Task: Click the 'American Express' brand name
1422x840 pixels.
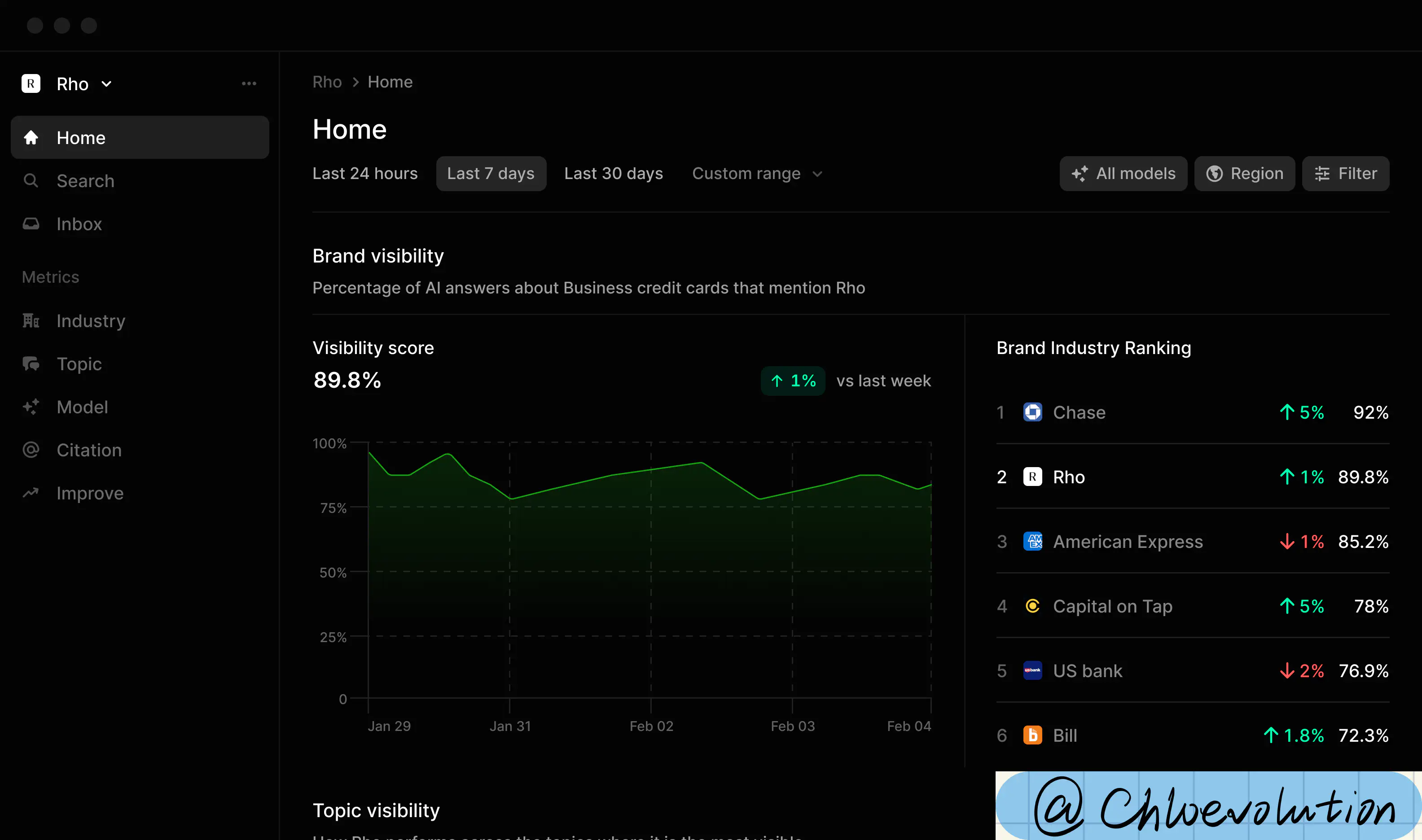Action: [1128, 542]
